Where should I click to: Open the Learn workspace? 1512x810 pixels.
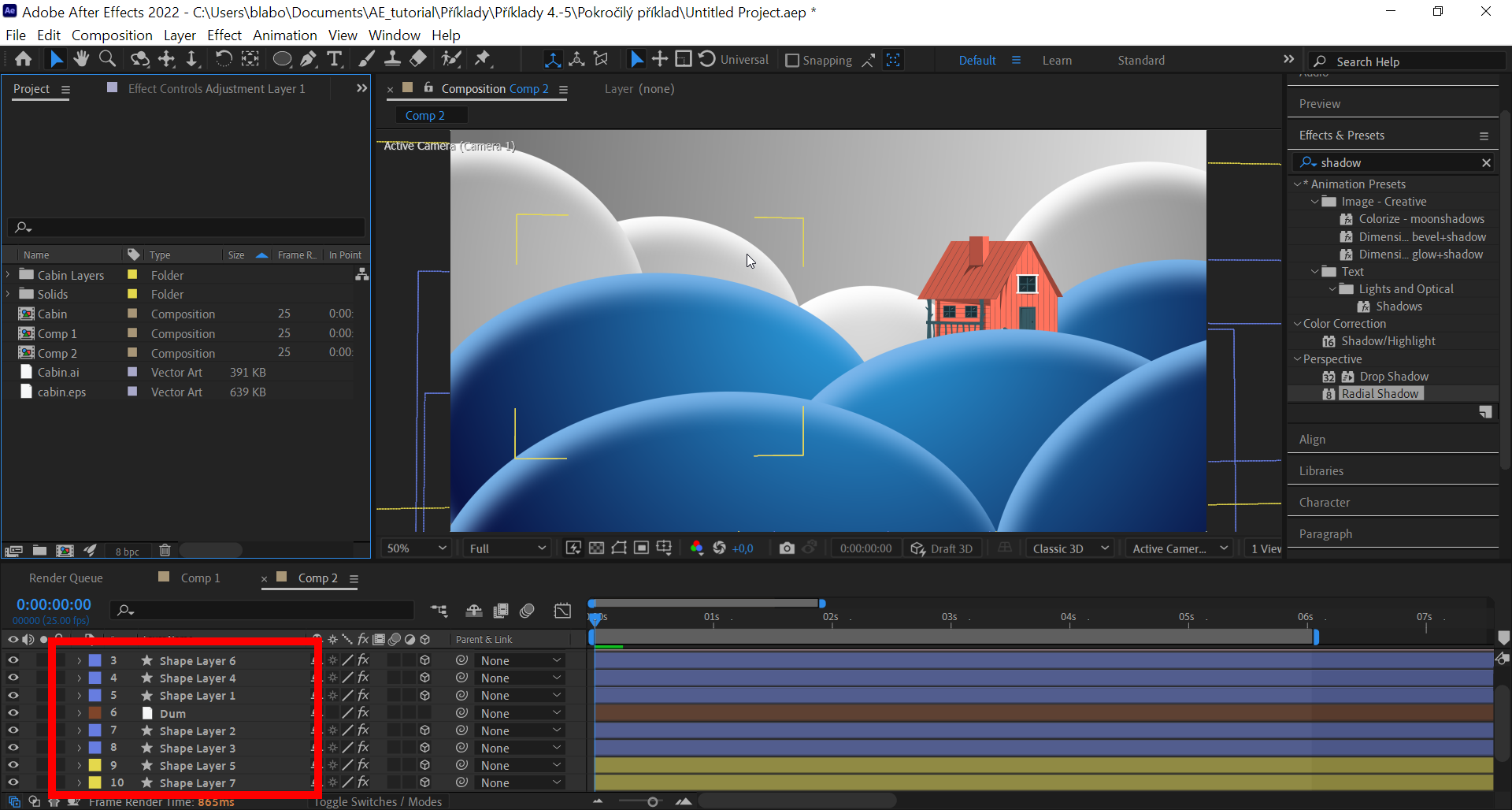click(x=1057, y=60)
